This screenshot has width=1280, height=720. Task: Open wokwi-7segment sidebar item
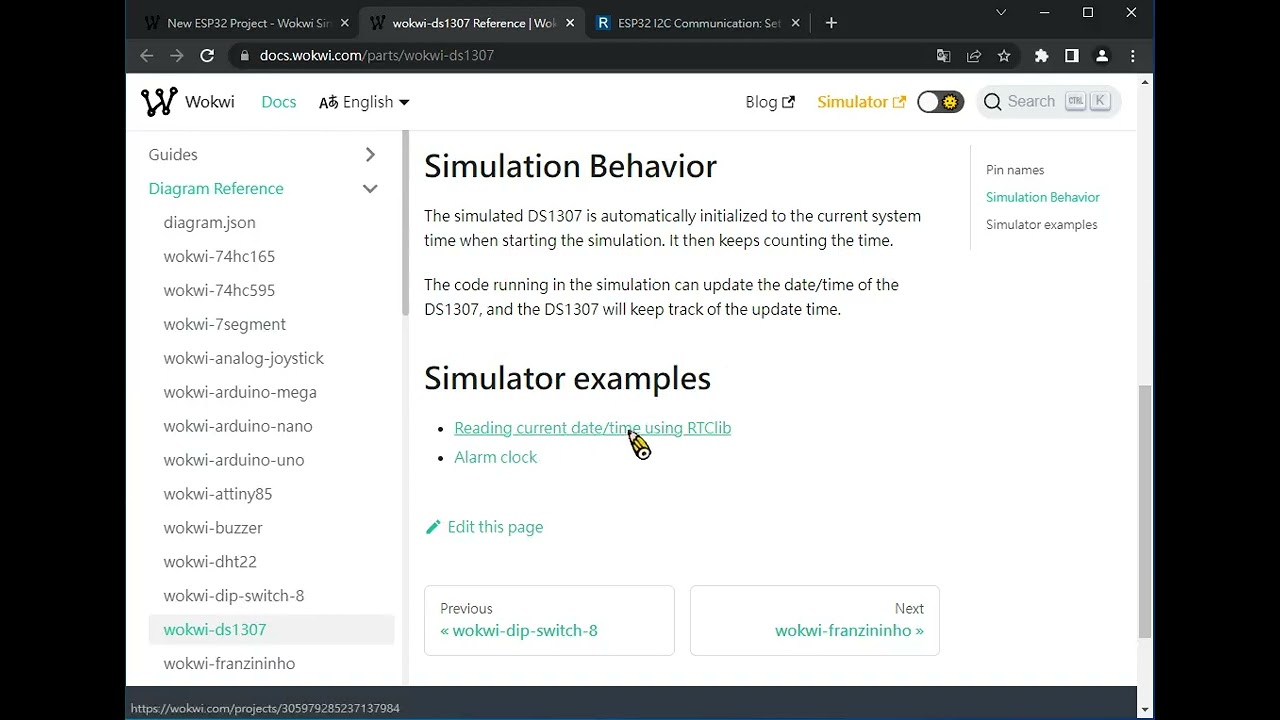coord(271,325)
